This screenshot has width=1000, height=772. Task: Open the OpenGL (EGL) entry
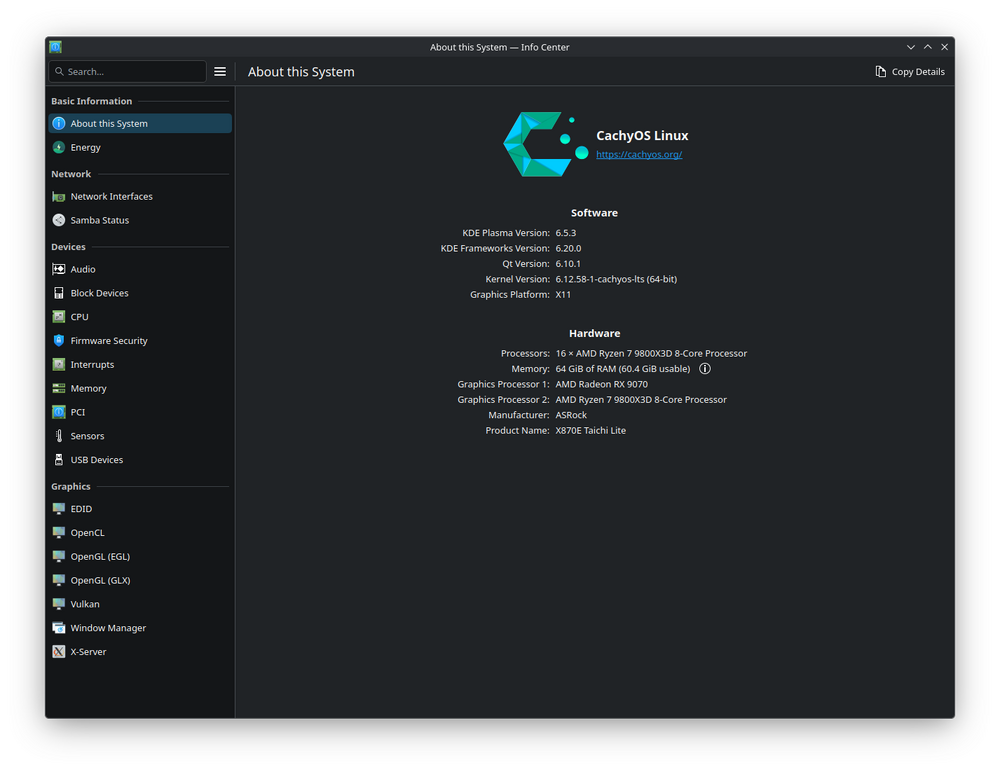[100, 556]
